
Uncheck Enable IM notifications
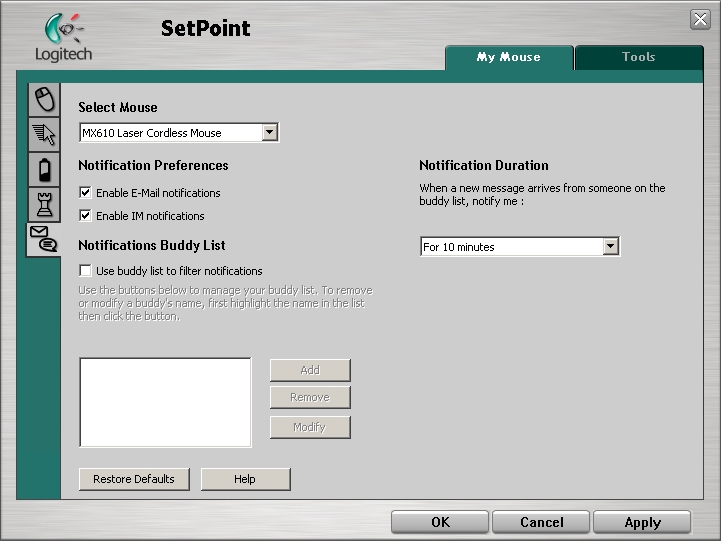point(86,216)
